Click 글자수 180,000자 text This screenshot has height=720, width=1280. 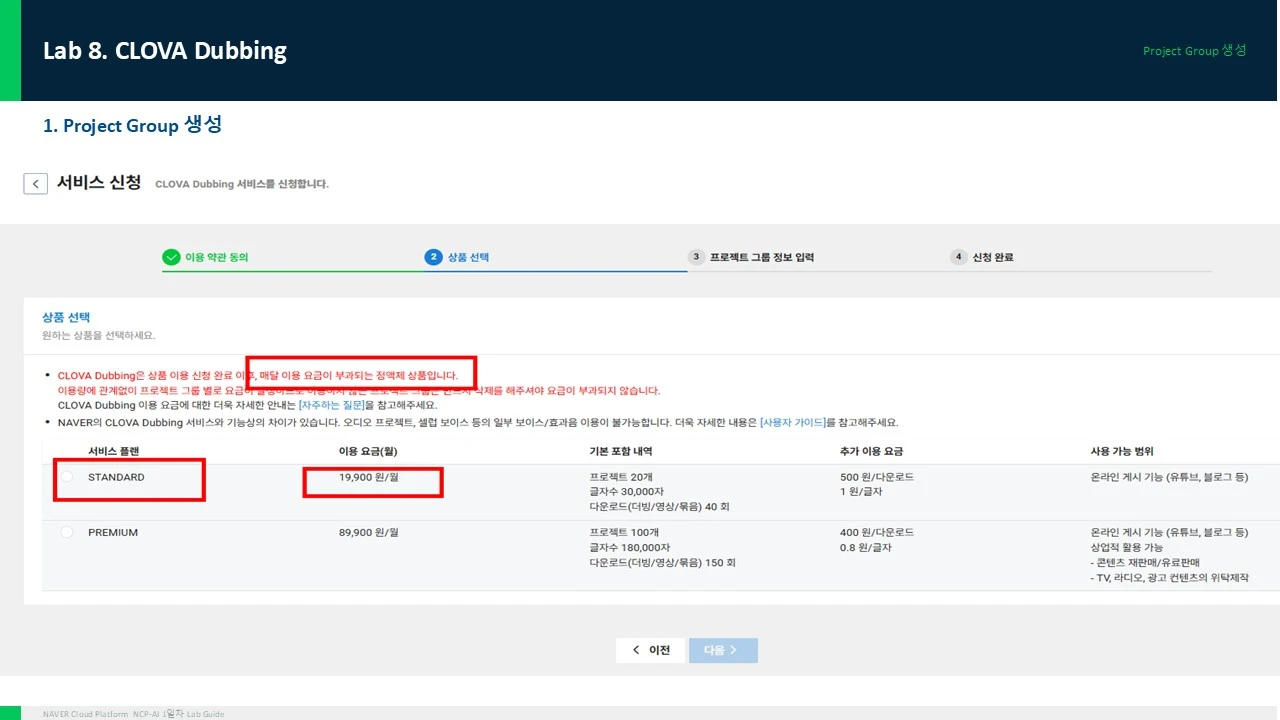(x=630, y=547)
